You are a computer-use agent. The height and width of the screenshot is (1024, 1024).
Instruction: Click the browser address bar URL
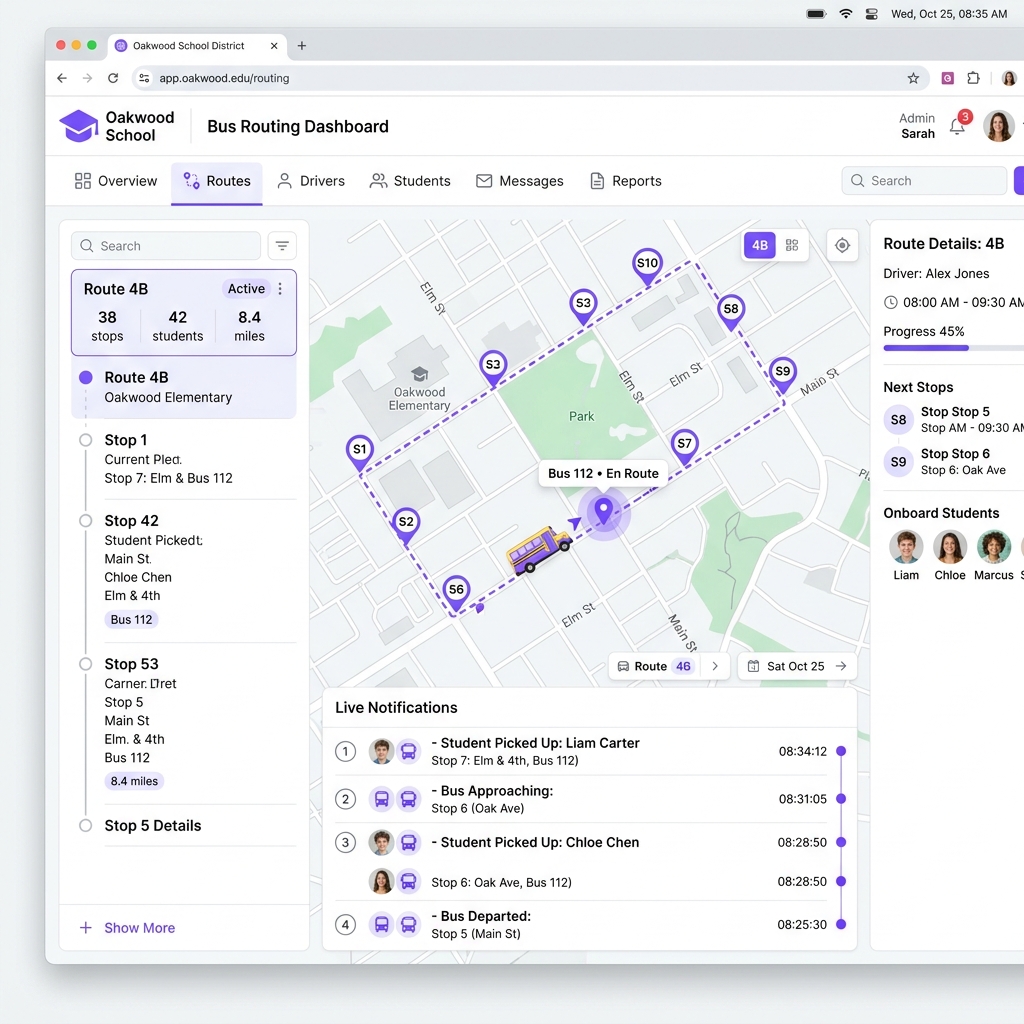pyautogui.click(x=224, y=78)
